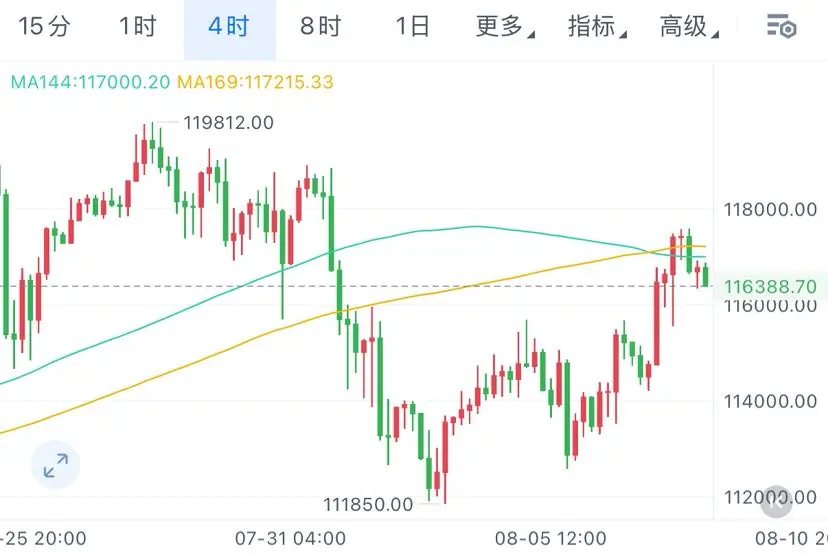Image resolution: width=828 pixels, height=554 pixels.
Task: Click the MA144 indicator label
Action: tap(90, 82)
